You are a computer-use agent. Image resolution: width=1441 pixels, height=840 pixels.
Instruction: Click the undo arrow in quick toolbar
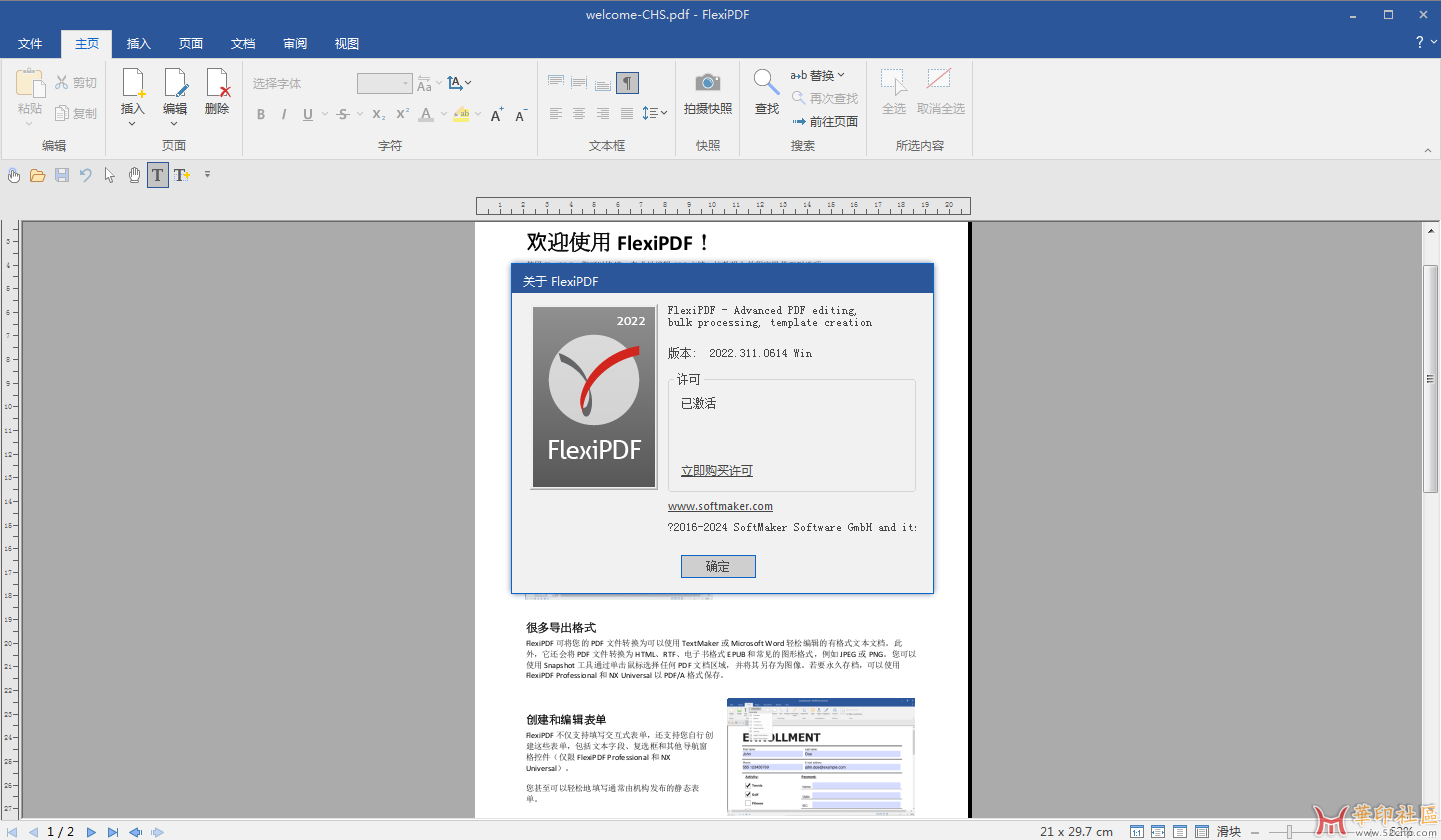tap(86, 176)
